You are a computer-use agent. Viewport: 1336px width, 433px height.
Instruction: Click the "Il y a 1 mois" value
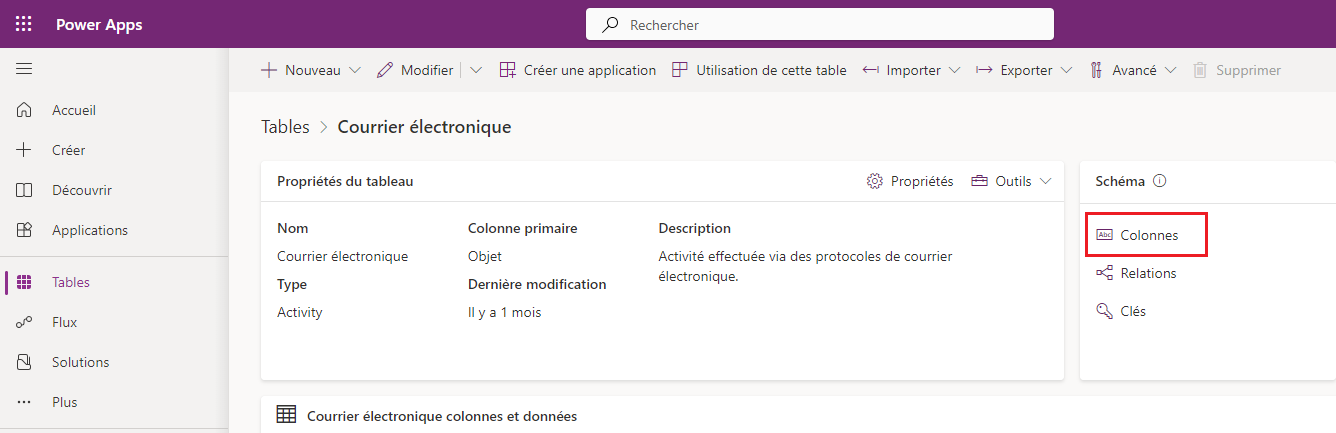point(505,312)
